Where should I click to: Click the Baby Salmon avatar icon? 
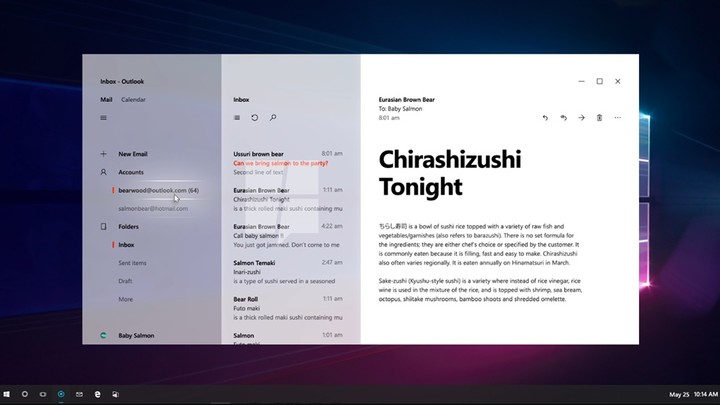point(103,336)
